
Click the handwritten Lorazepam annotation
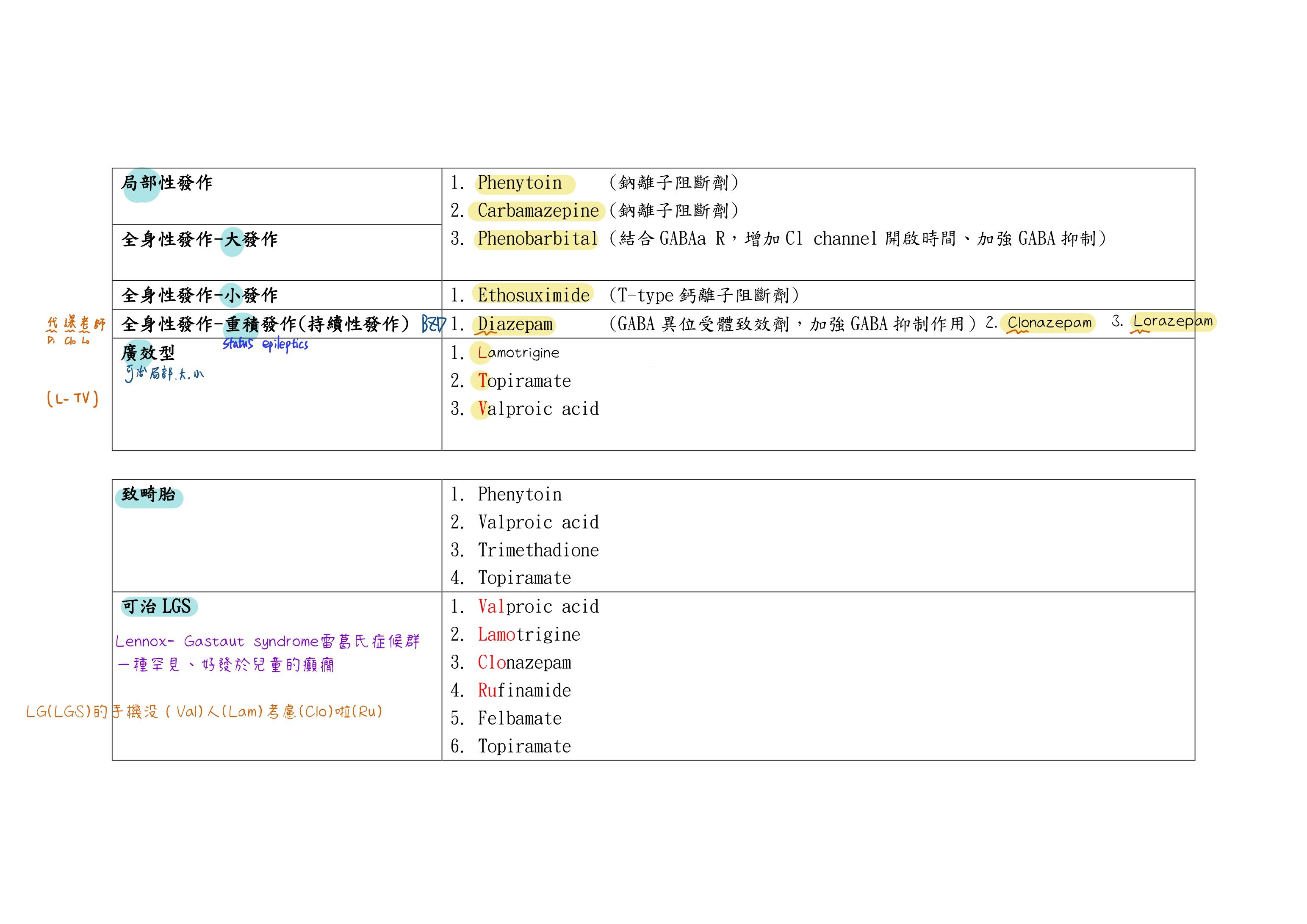(1173, 322)
